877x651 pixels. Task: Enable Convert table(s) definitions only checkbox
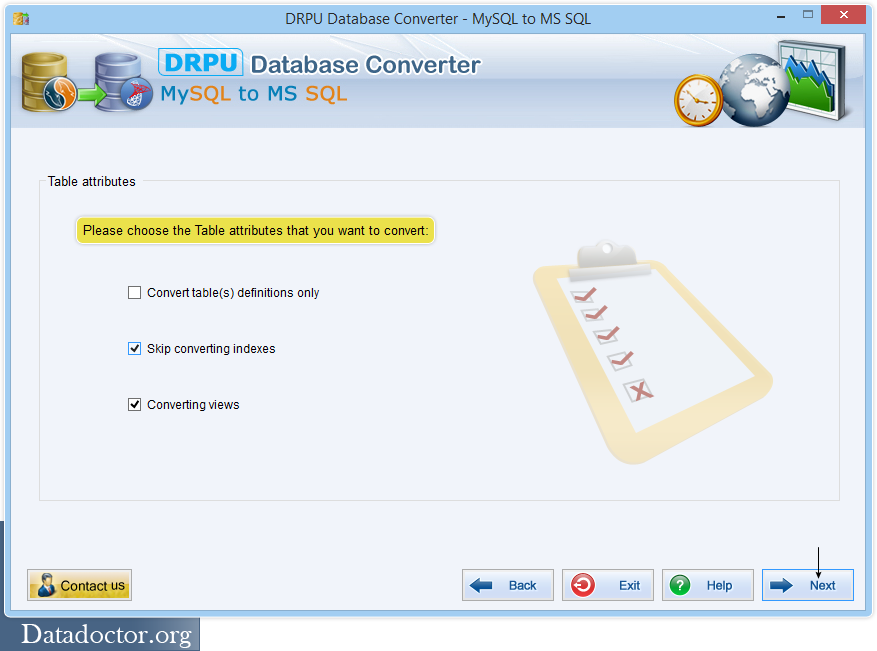tap(134, 293)
